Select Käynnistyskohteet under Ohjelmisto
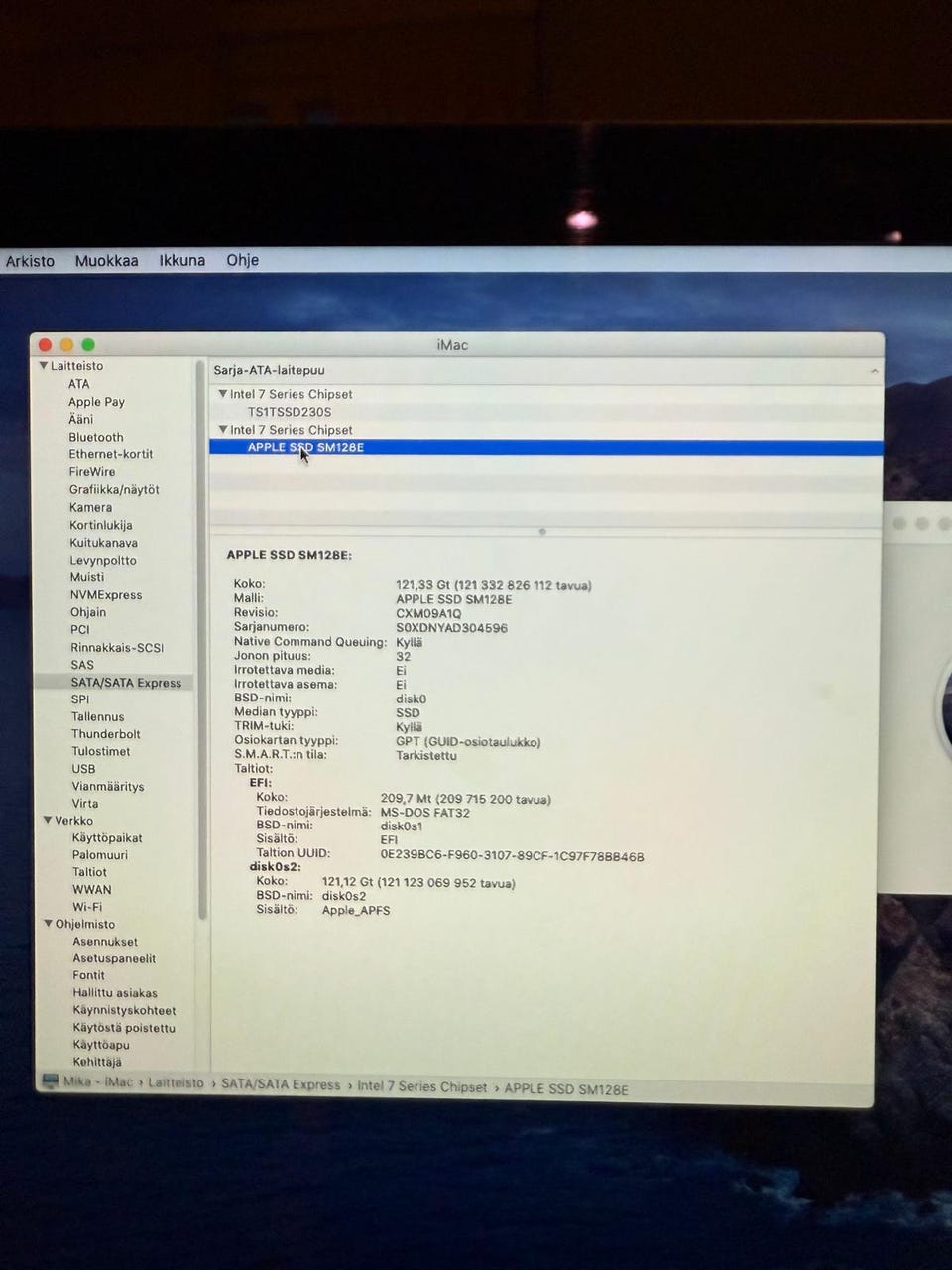The height and width of the screenshot is (1270, 952). point(124,1011)
